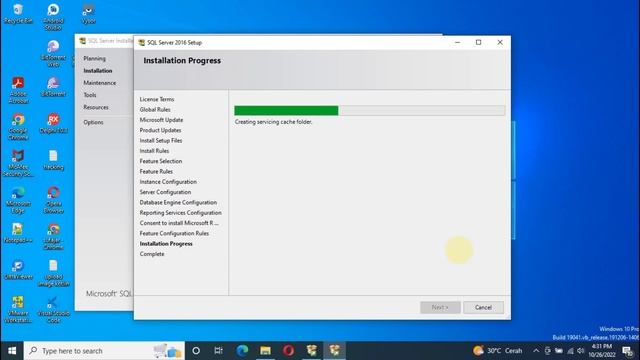The image size is (640, 360).
Task: Select Tools in Installation Center sidebar
Action: (90, 95)
